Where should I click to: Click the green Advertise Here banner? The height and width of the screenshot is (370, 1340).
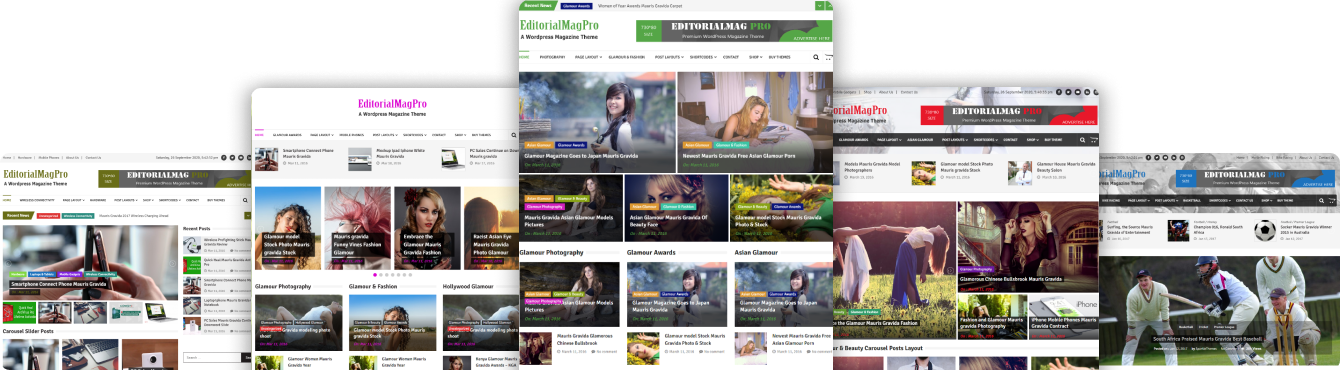coord(734,31)
